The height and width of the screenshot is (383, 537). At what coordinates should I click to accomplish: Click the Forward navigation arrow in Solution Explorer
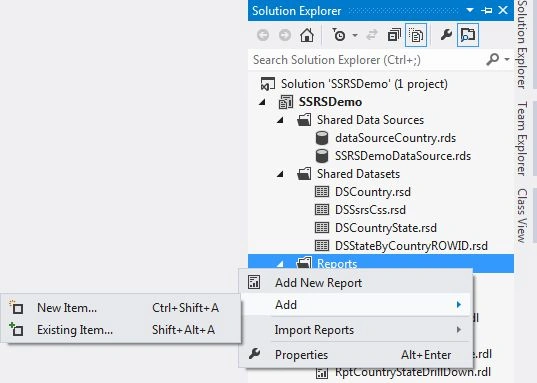click(285, 35)
